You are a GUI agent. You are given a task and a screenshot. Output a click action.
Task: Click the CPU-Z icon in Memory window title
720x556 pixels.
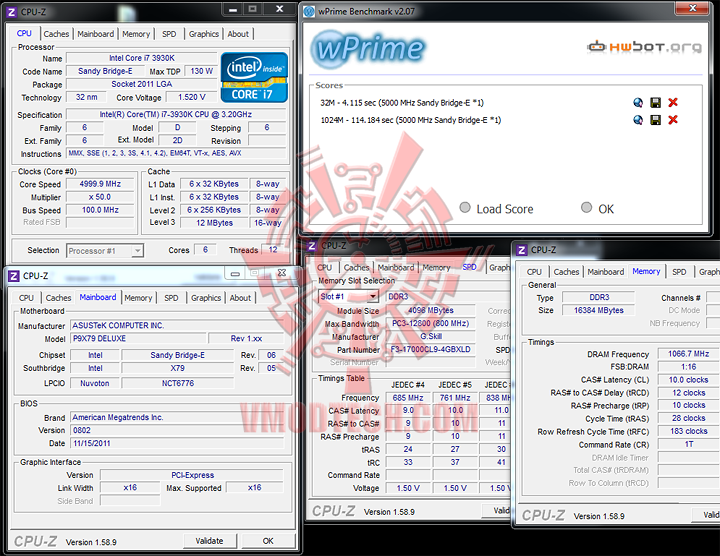521,250
